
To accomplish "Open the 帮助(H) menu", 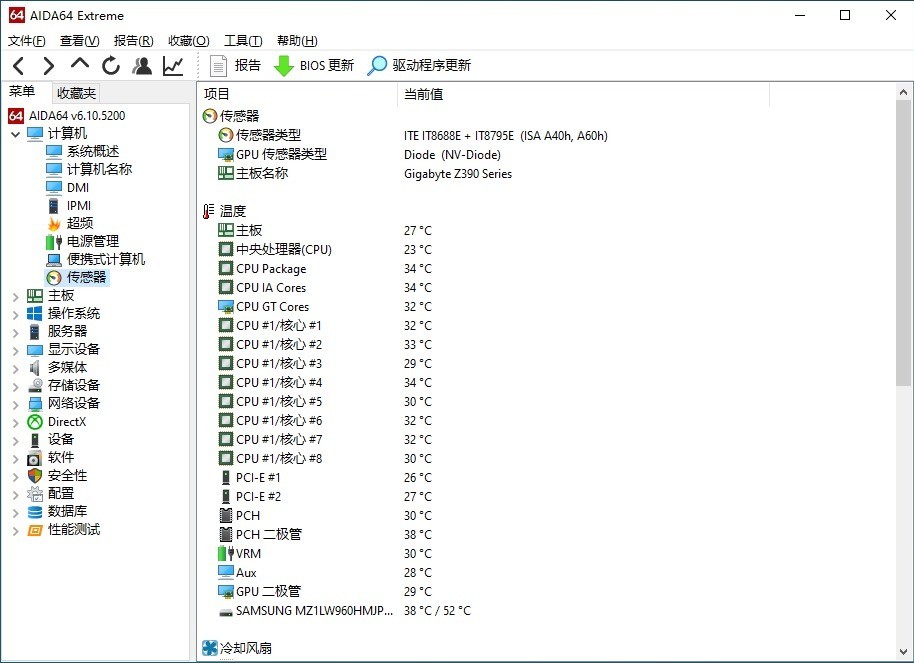I will point(297,41).
